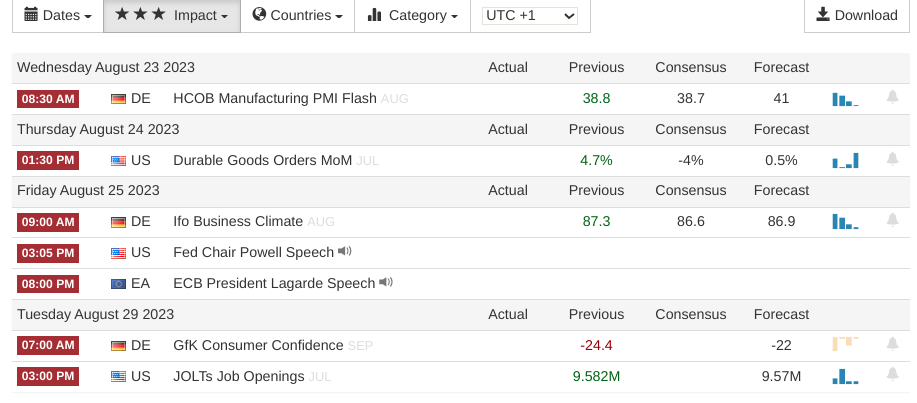Open the Durable Goods Orders mini chart
The image size is (917, 403).
tap(845, 161)
